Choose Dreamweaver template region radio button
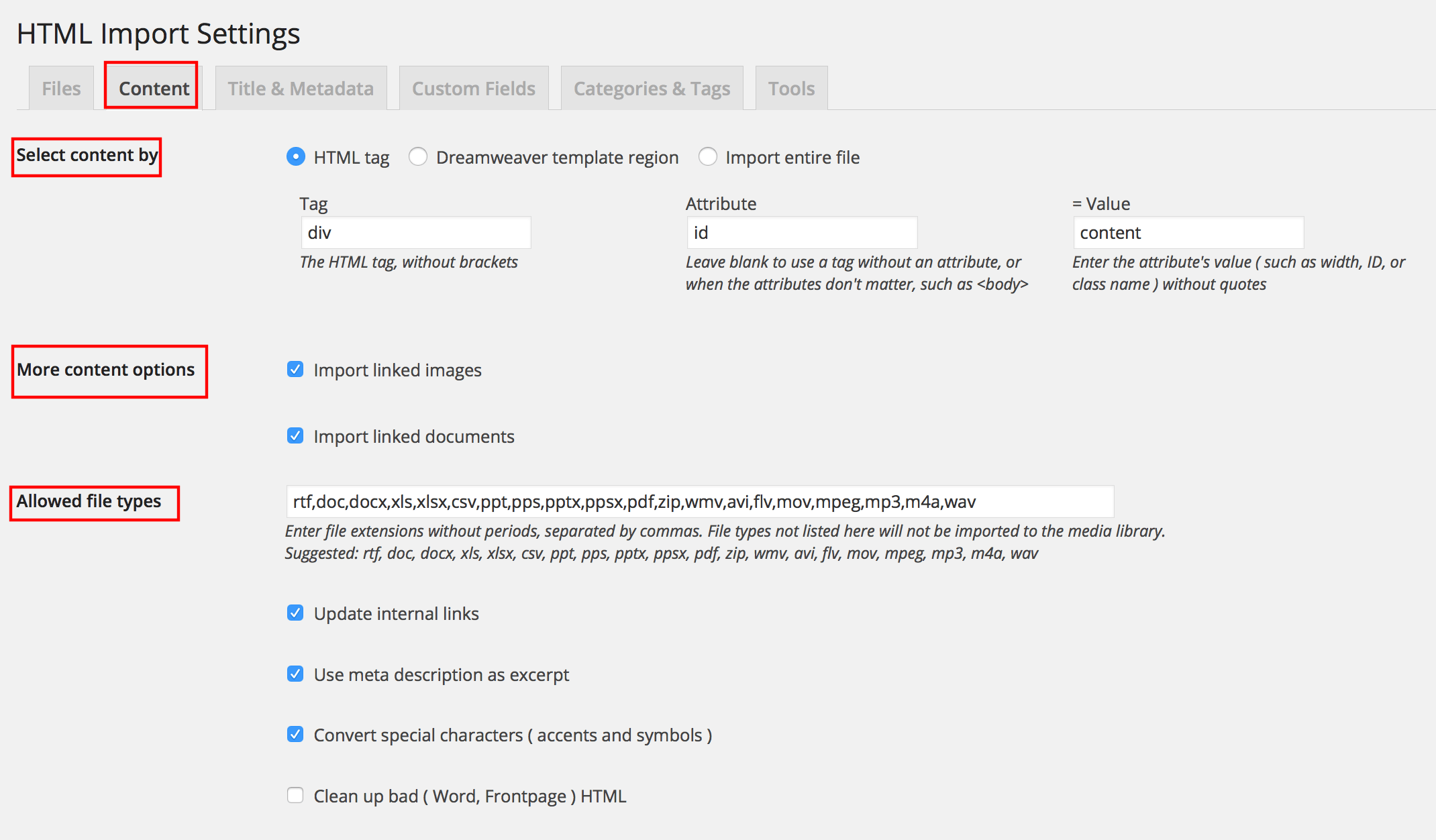Screen dimensions: 1436x840 tap(417, 157)
